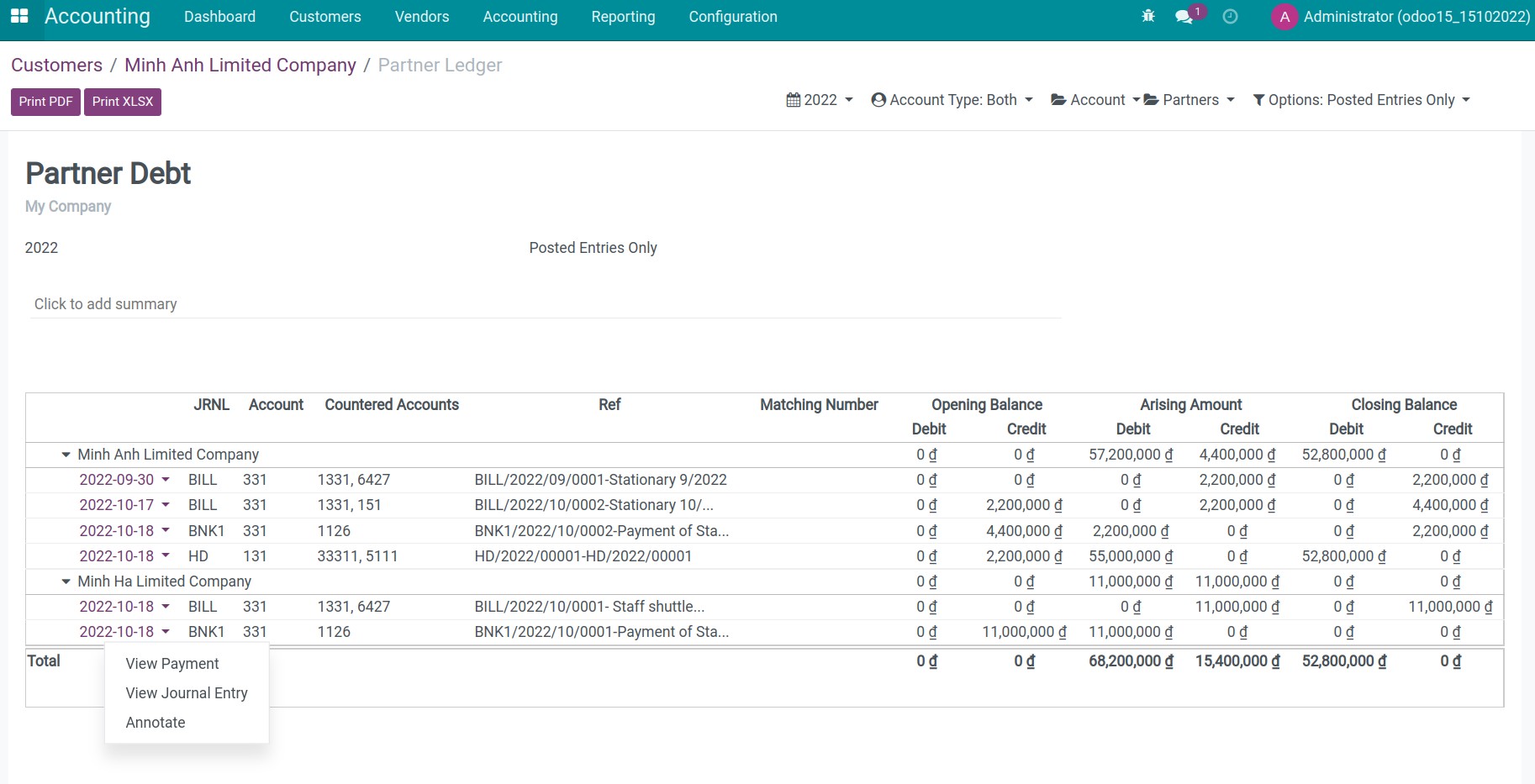1535x784 pixels.
Task: Click the Print XLSX button
Action: [122, 101]
